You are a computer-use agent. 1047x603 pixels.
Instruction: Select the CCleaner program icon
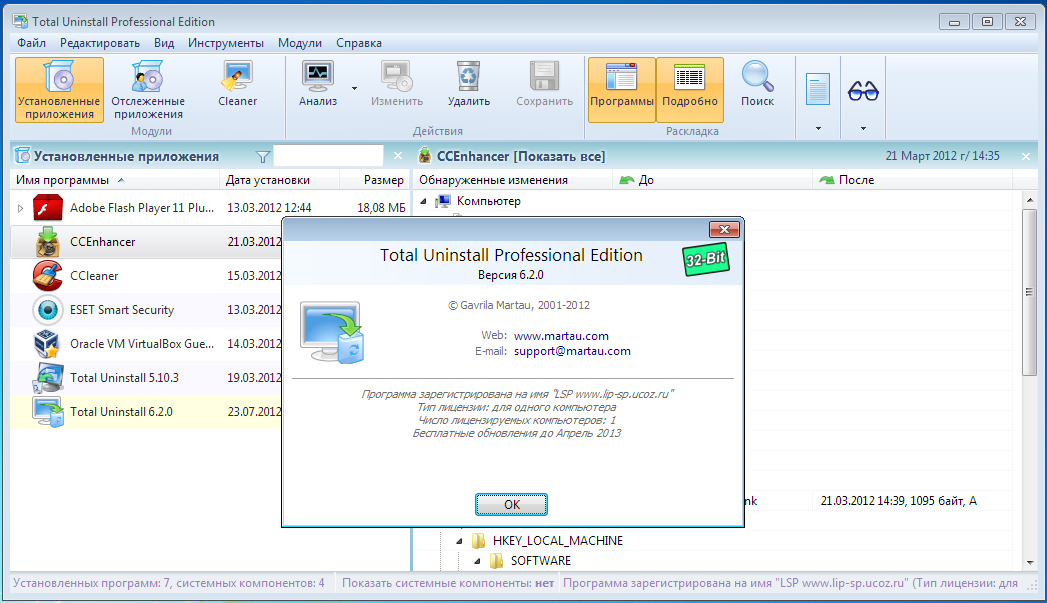47,276
